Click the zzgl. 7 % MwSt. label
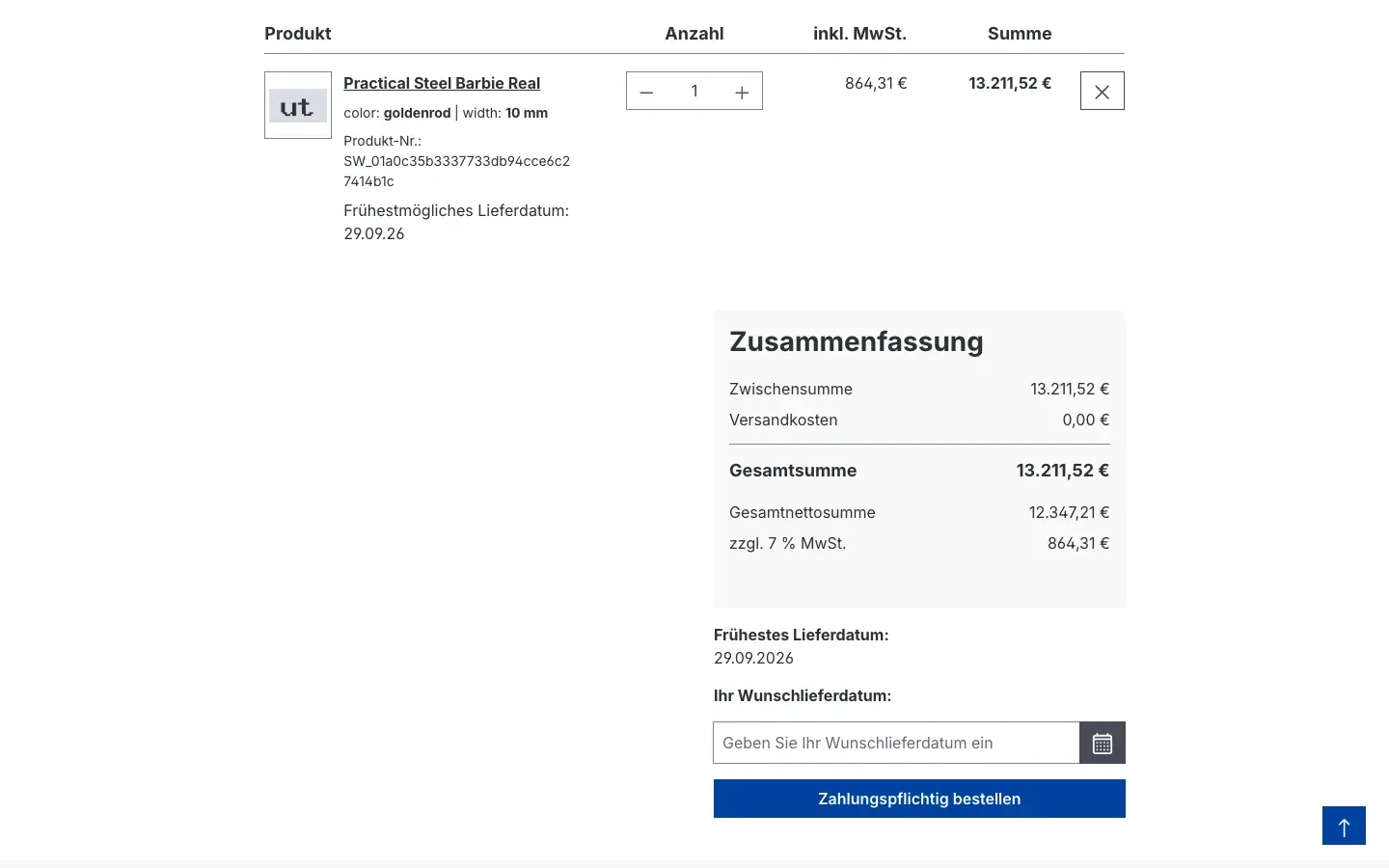The width and height of the screenshot is (1389, 868). pos(788,544)
